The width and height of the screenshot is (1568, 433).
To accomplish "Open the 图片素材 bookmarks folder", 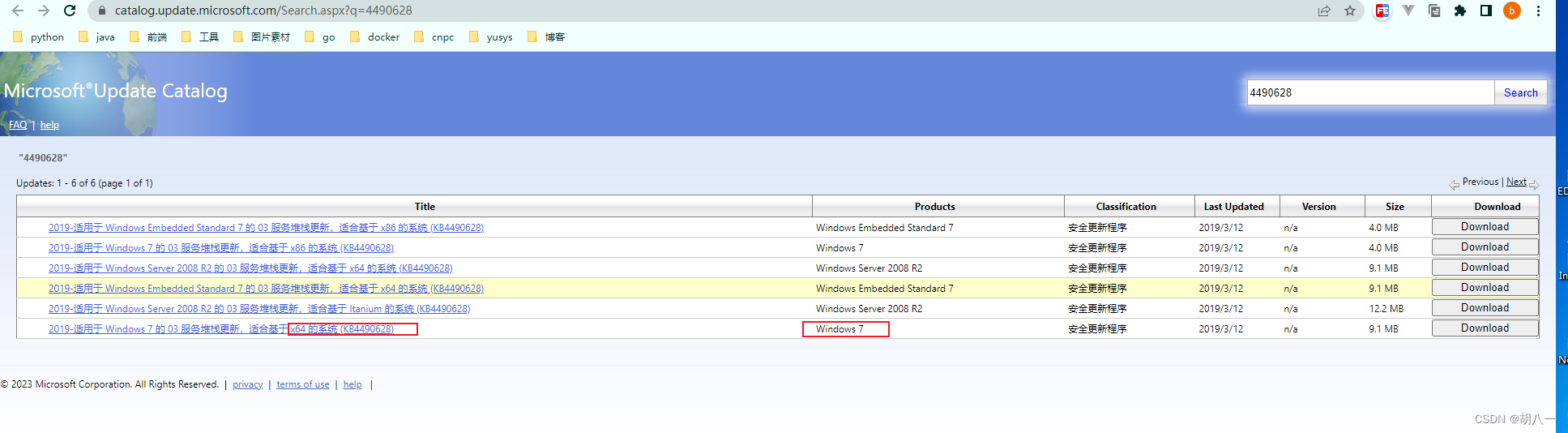I will 261,36.
